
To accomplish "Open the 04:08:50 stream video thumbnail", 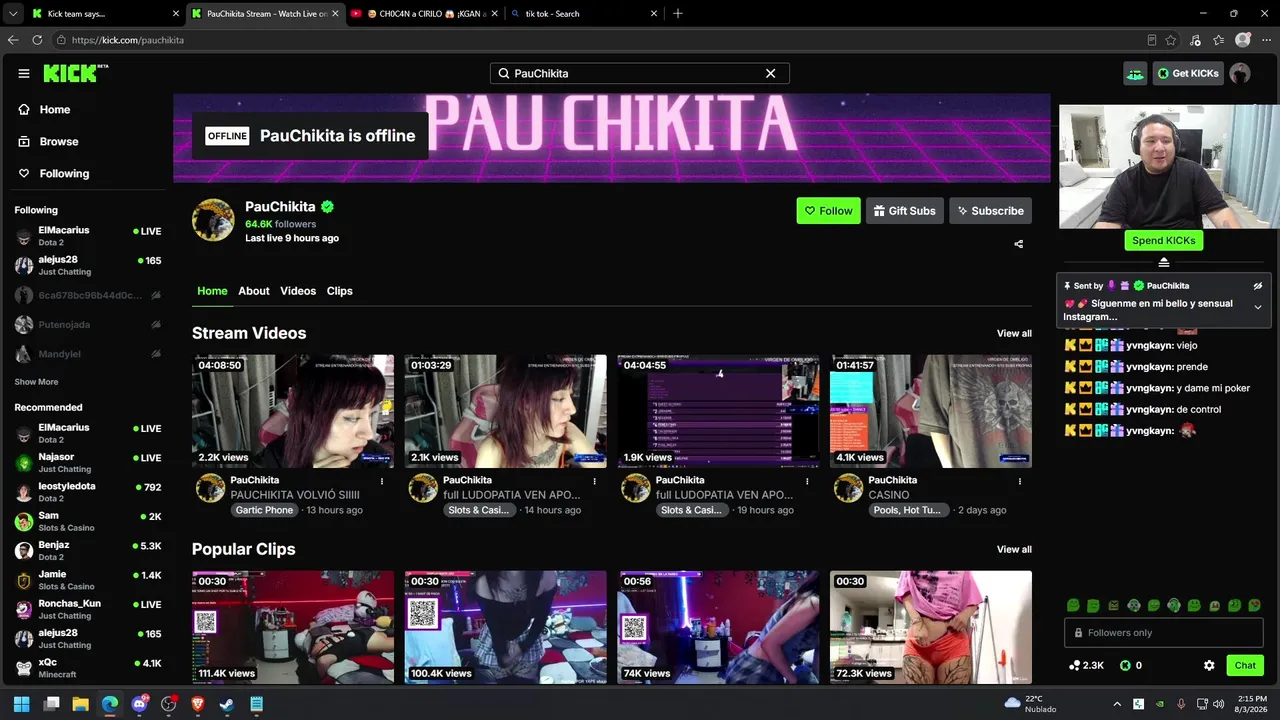I will coord(293,411).
